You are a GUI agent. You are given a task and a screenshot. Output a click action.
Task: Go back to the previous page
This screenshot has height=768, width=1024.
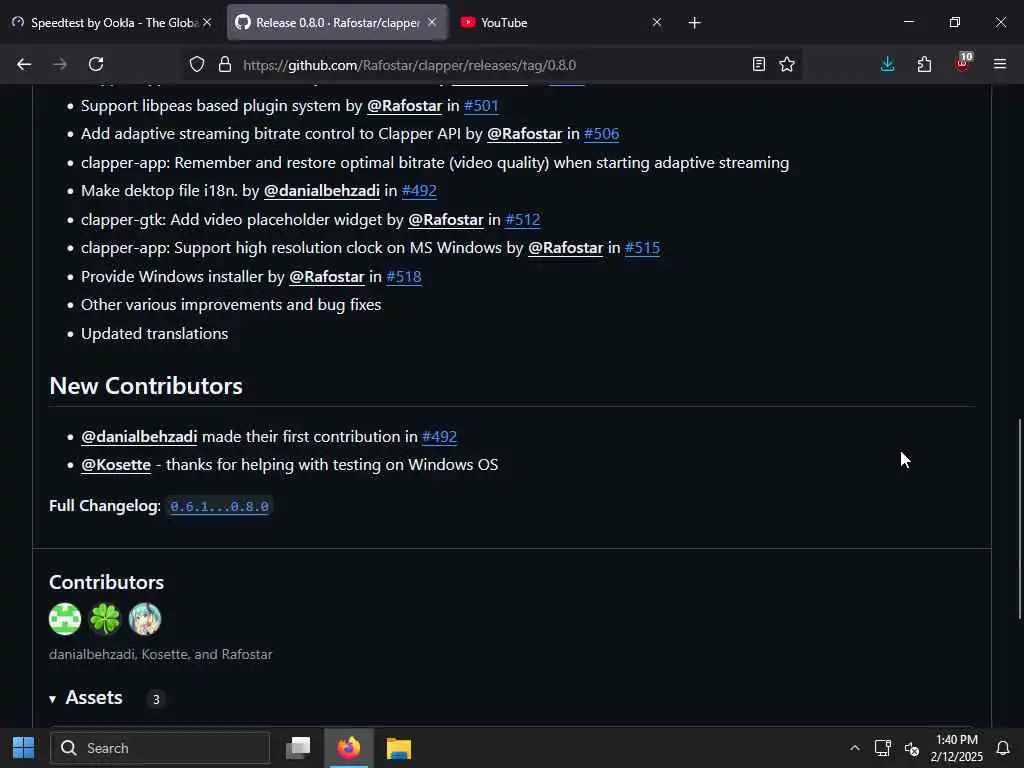click(x=24, y=64)
